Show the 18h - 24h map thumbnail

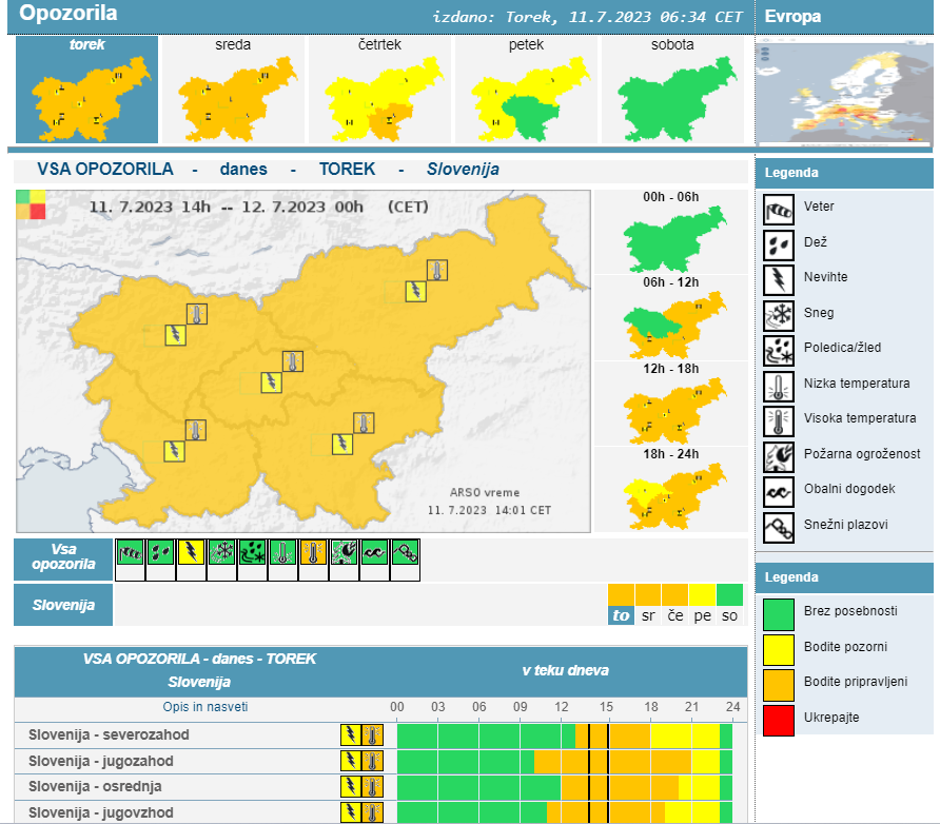[x=672, y=496]
